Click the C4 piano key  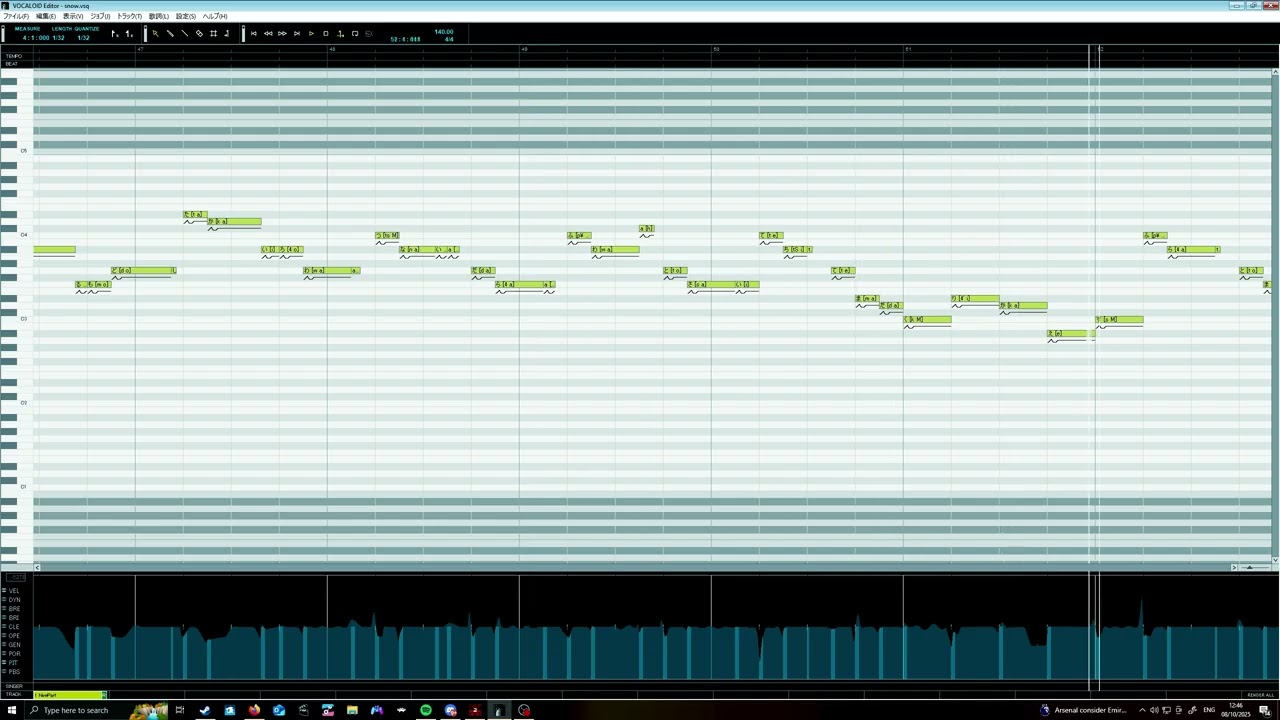pyautogui.click(x=16, y=235)
